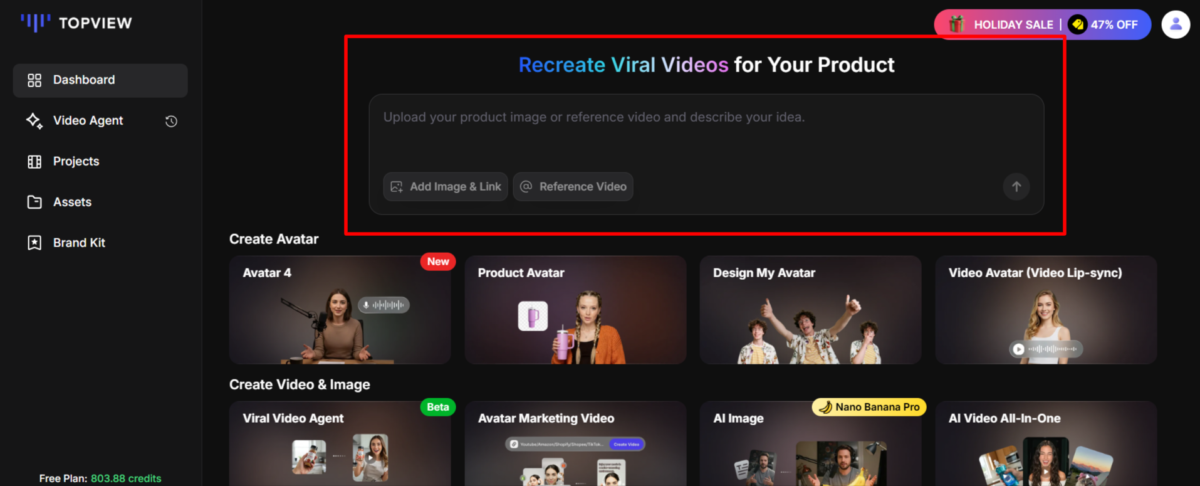
Task: Click the Assets folder icon
Action: point(34,202)
